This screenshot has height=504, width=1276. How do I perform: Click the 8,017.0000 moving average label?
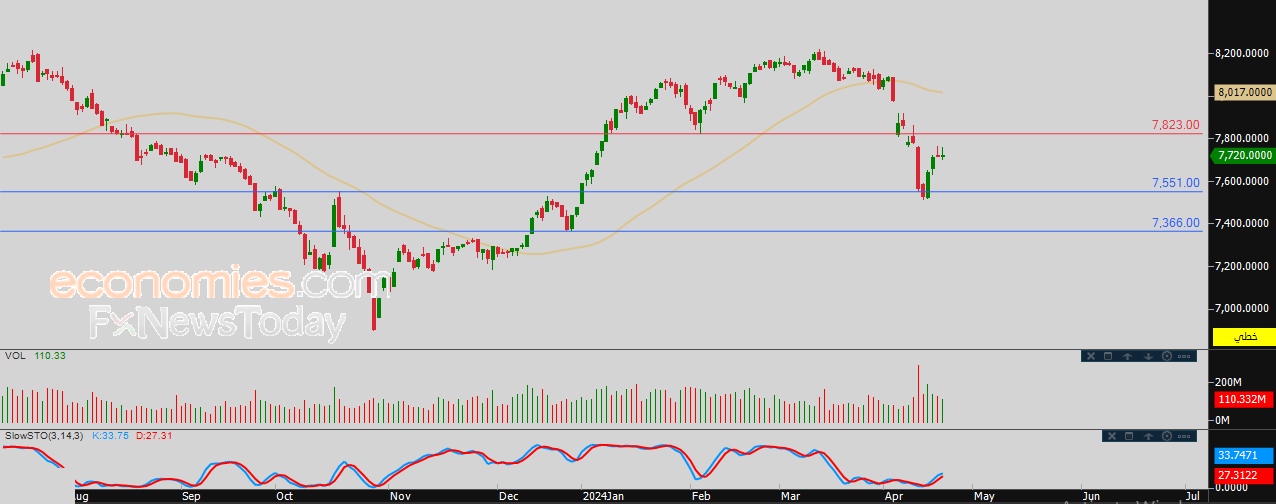[x=1244, y=92]
